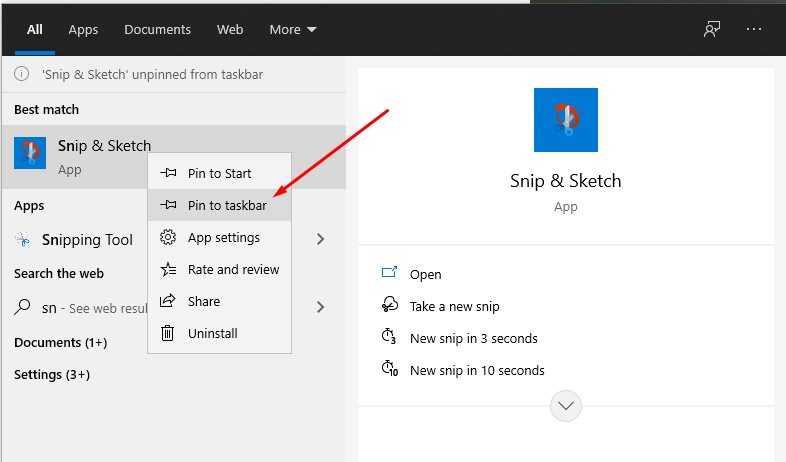Click the Rate and review star icon
This screenshot has width=786, height=462.
(x=168, y=269)
